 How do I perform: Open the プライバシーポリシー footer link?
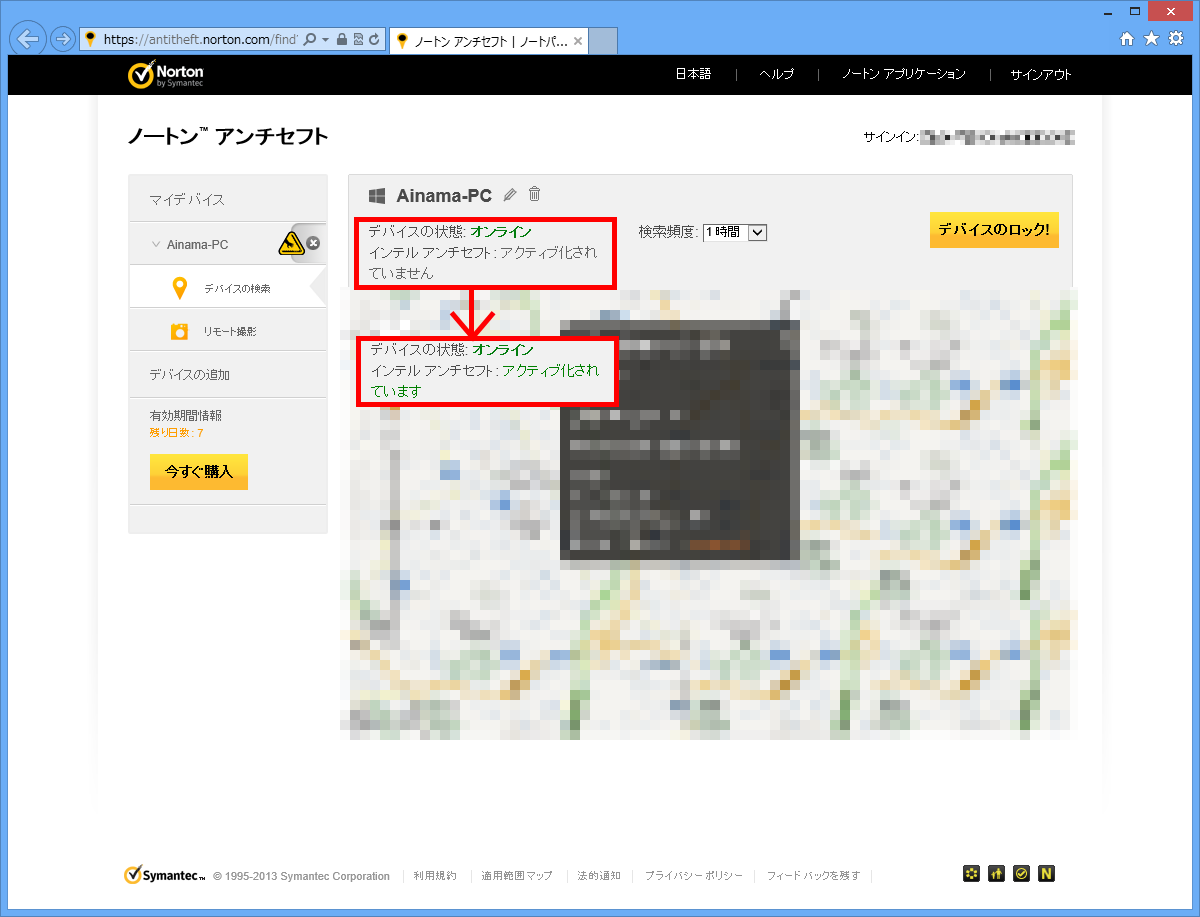(693, 876)
